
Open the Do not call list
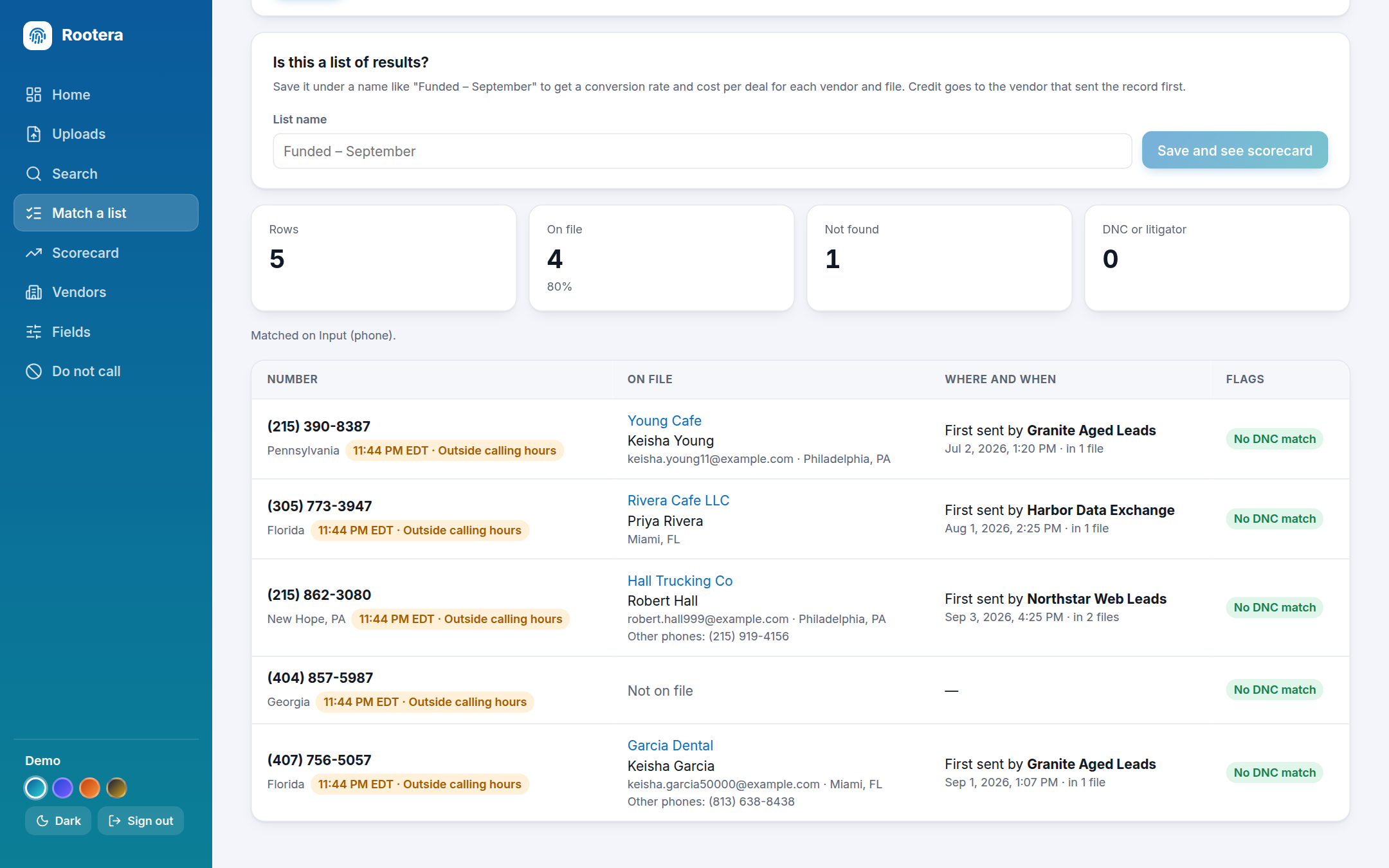[106, 371]
